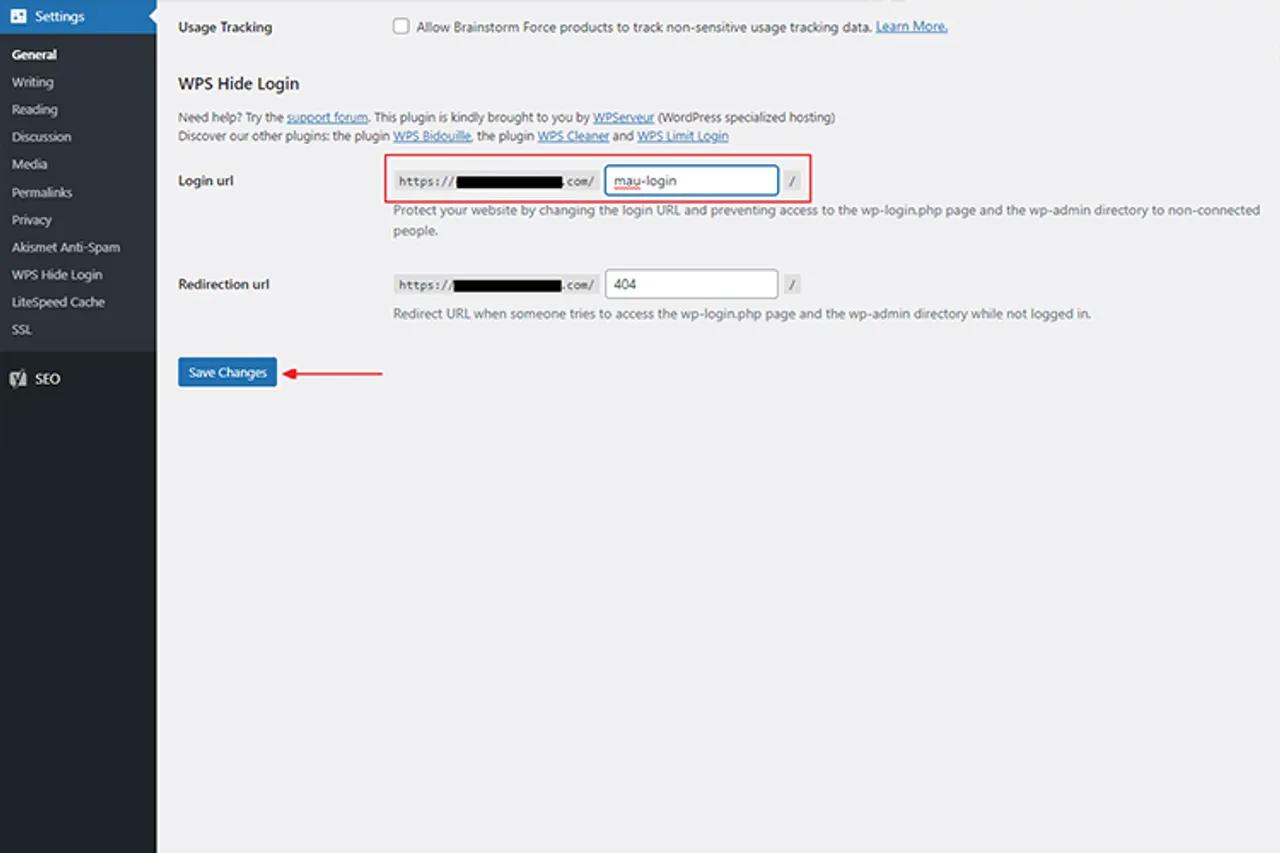This screenshot has height=853, width=1280.
Task: Click the Save Changes button
Action: point(227,372)
